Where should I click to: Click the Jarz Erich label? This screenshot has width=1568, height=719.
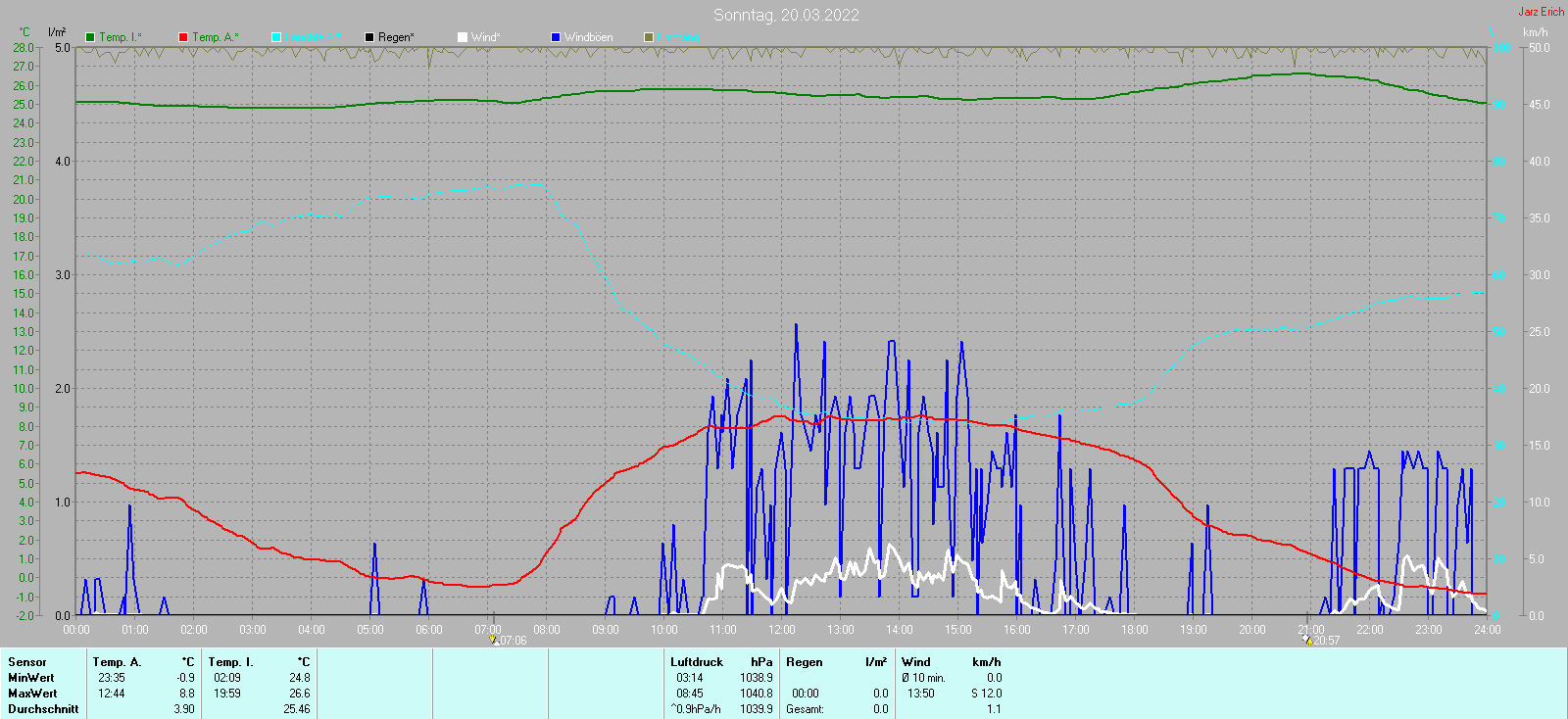(x=1541, y=12)
